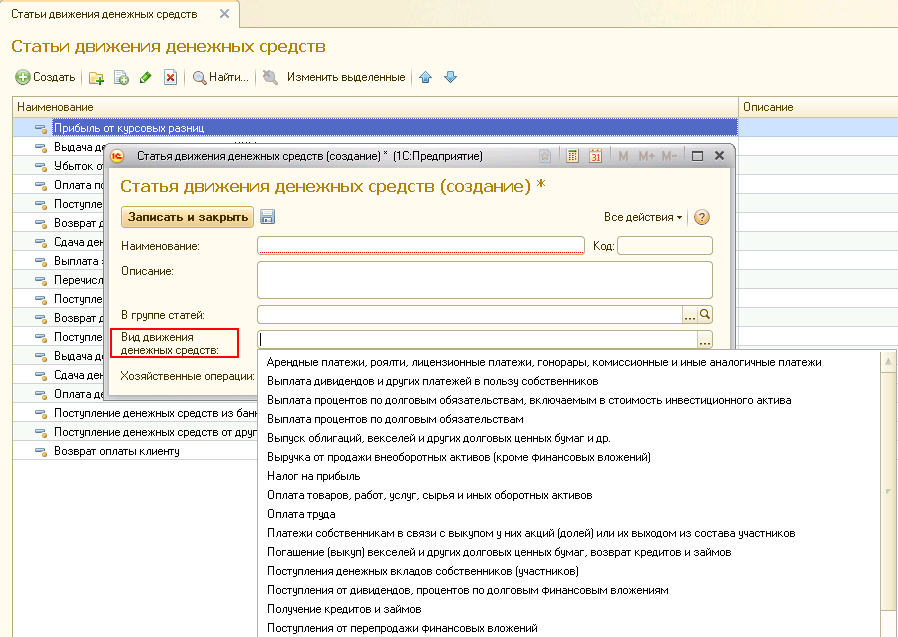Click the Вид движения денежных средств field
The image size is (898, 637).
(478, 339)
